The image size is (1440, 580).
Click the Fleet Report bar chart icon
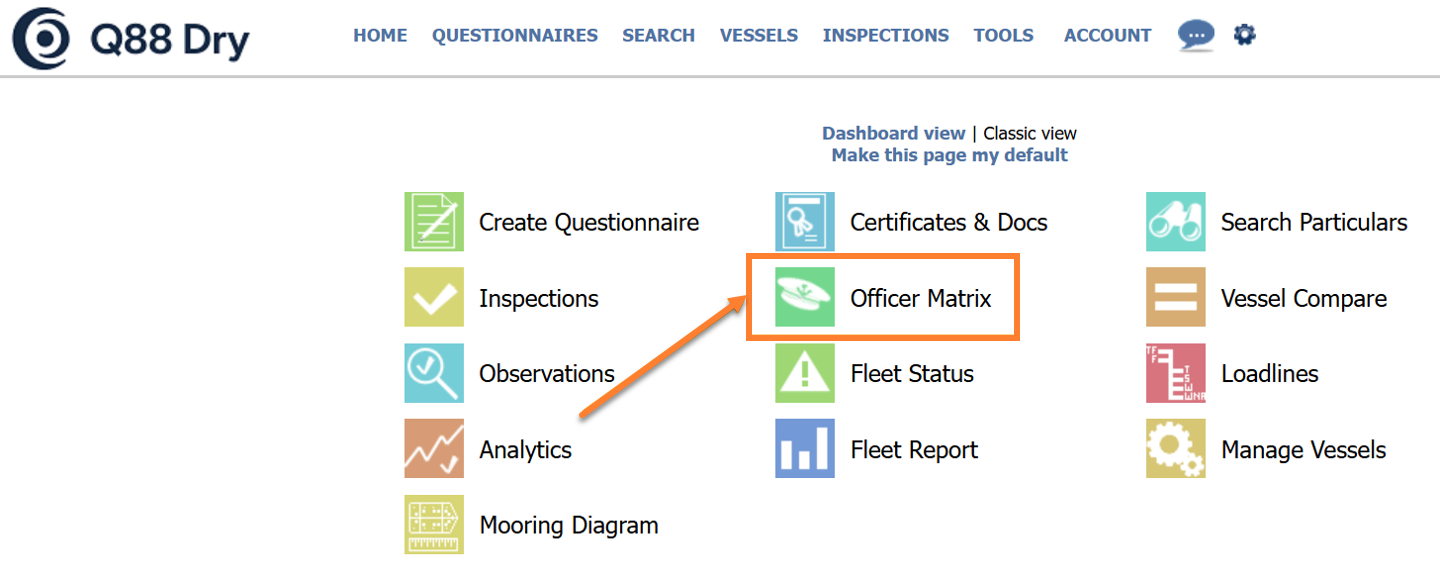[805, 449]
